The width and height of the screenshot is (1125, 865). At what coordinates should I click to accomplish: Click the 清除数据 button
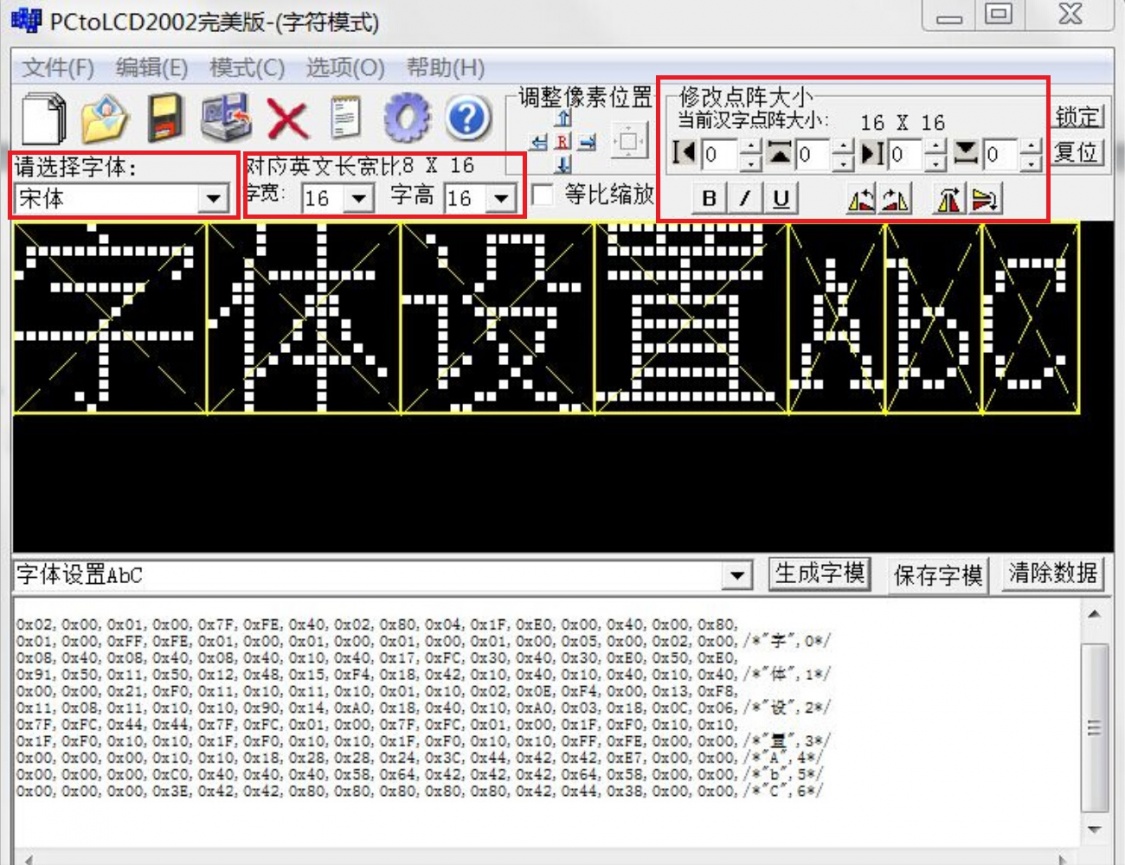(1053, 574)
